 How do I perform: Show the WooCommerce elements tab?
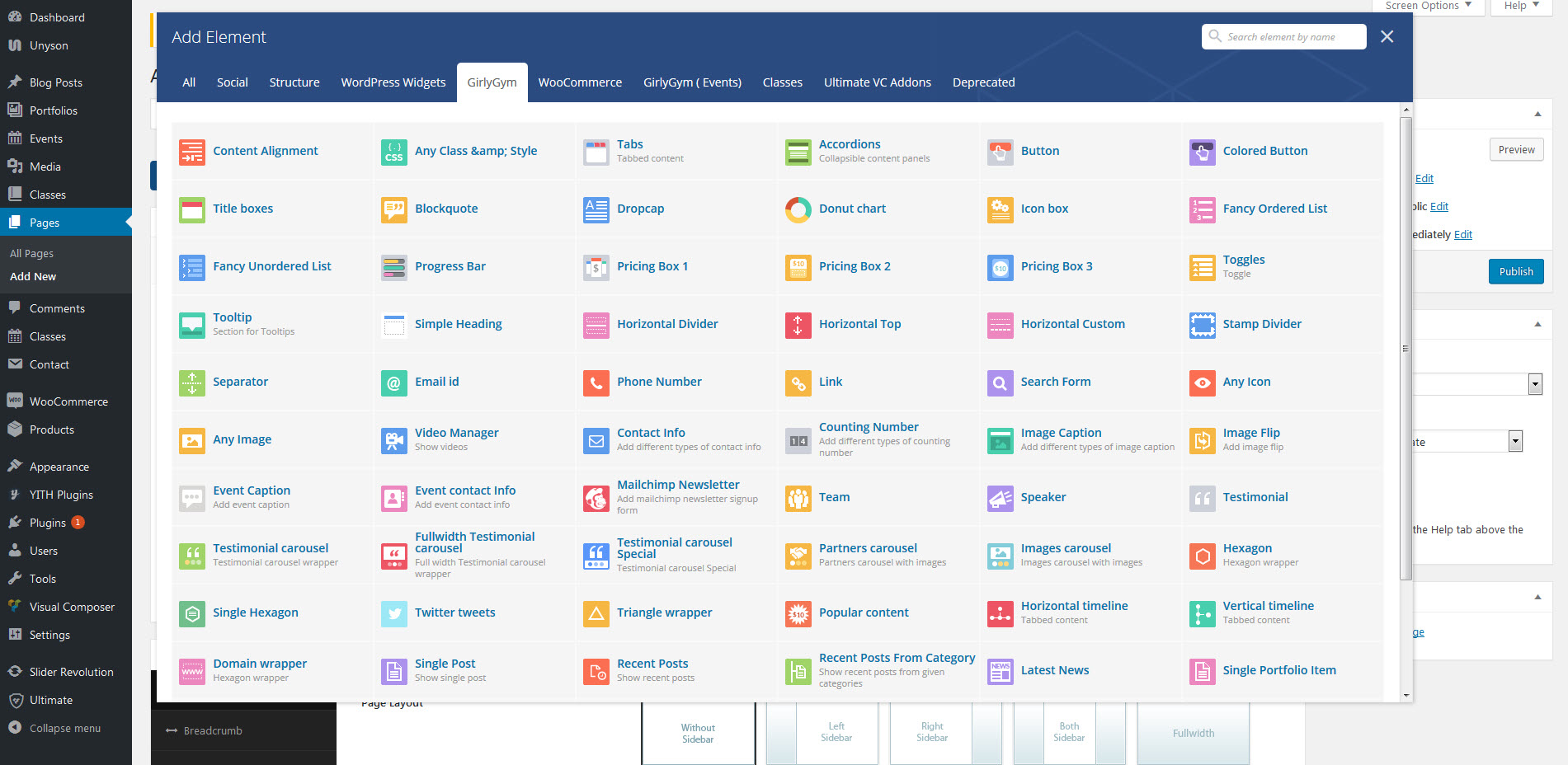point(580,82)
